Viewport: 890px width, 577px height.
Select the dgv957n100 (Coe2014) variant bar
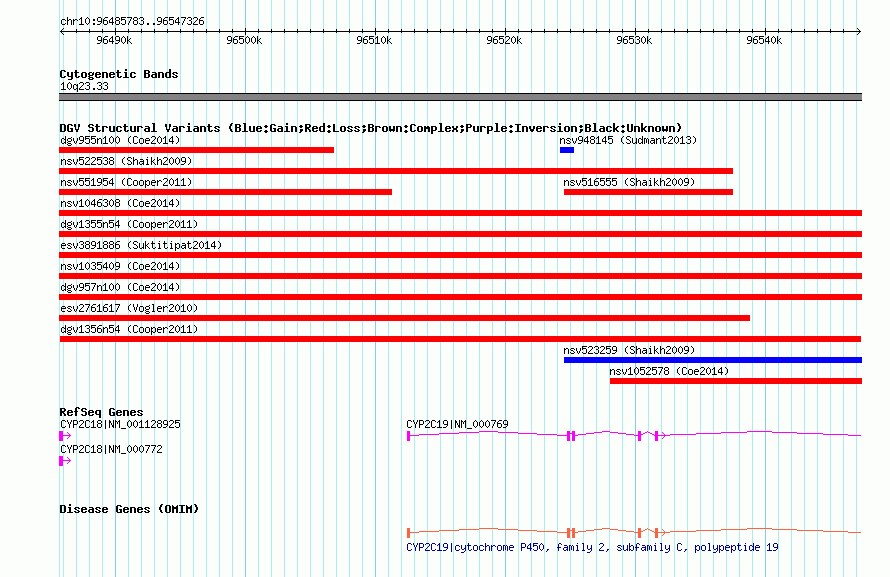(460, 297)
